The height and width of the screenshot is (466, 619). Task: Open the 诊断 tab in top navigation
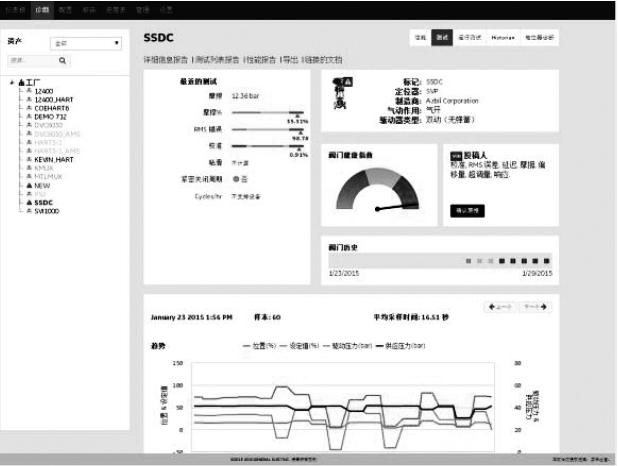(41, 8)
